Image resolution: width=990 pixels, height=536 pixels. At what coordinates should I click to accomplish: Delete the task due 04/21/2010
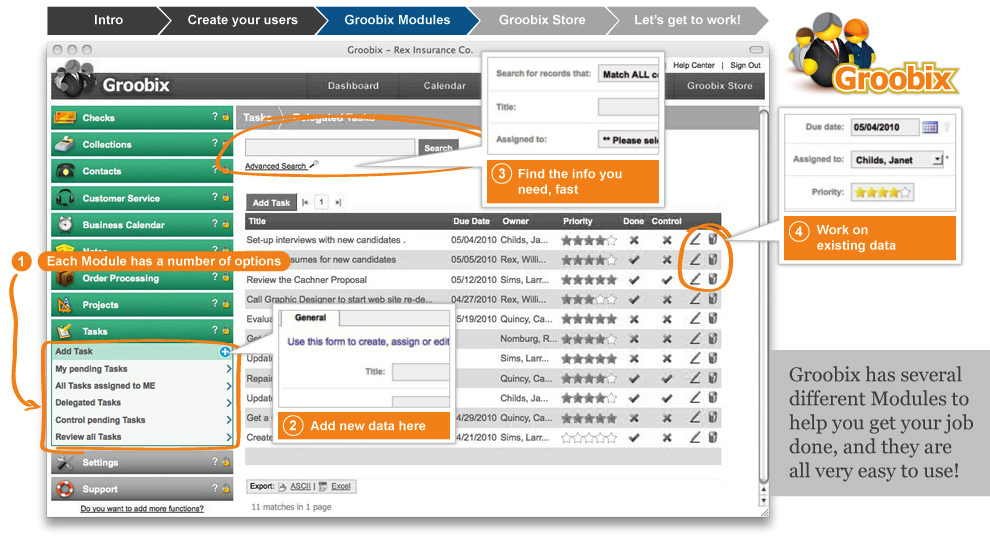click(713, 437)
